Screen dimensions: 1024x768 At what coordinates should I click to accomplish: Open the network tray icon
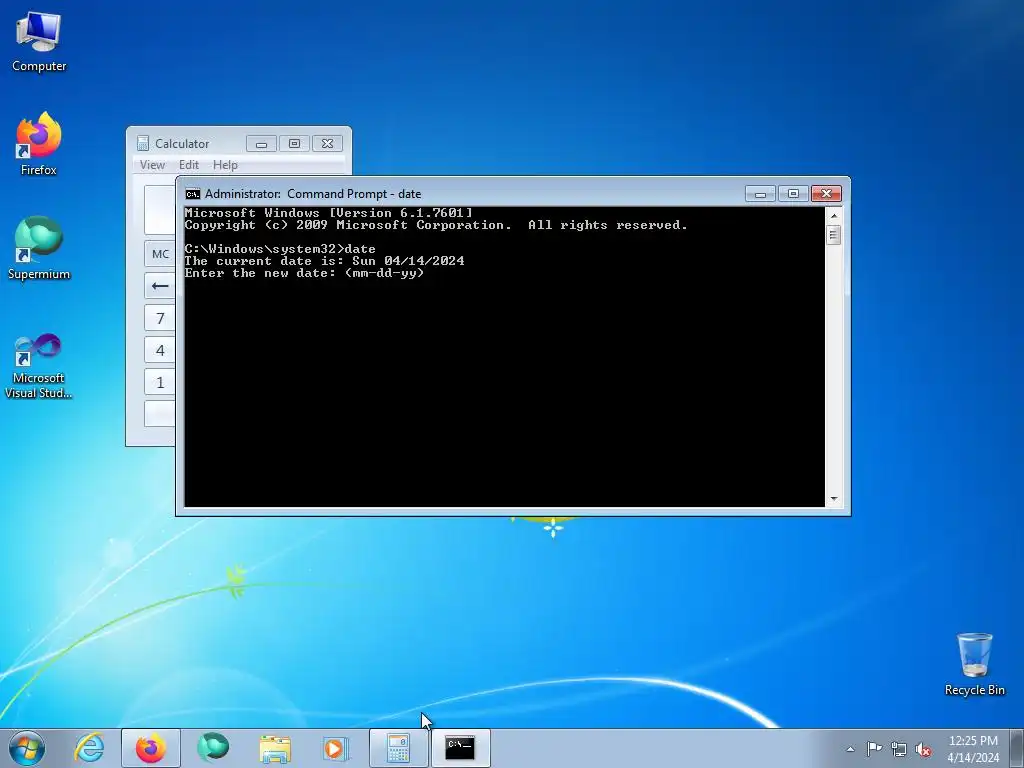(899, 749)
